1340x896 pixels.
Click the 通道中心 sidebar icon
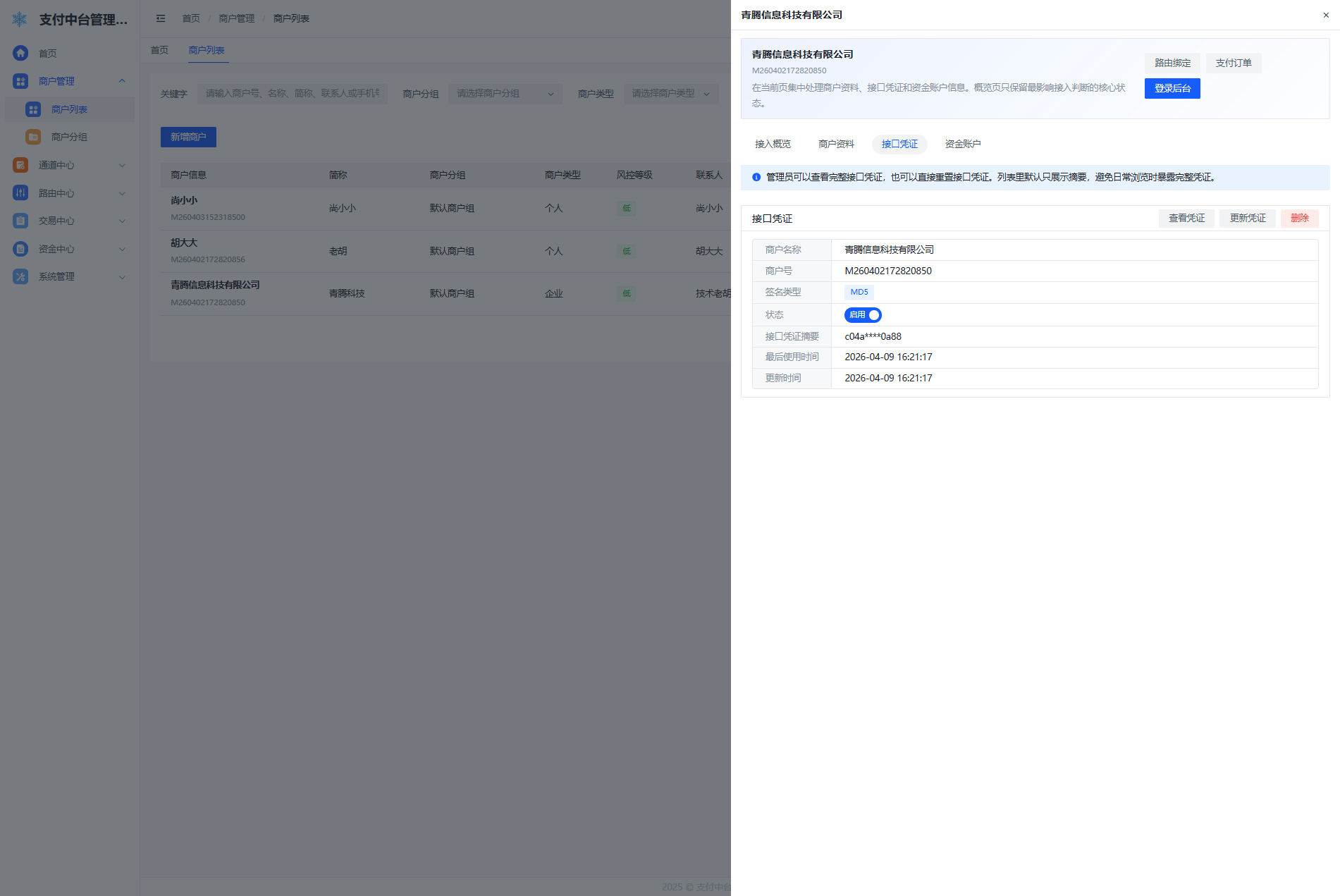click(x=20, y=165)
